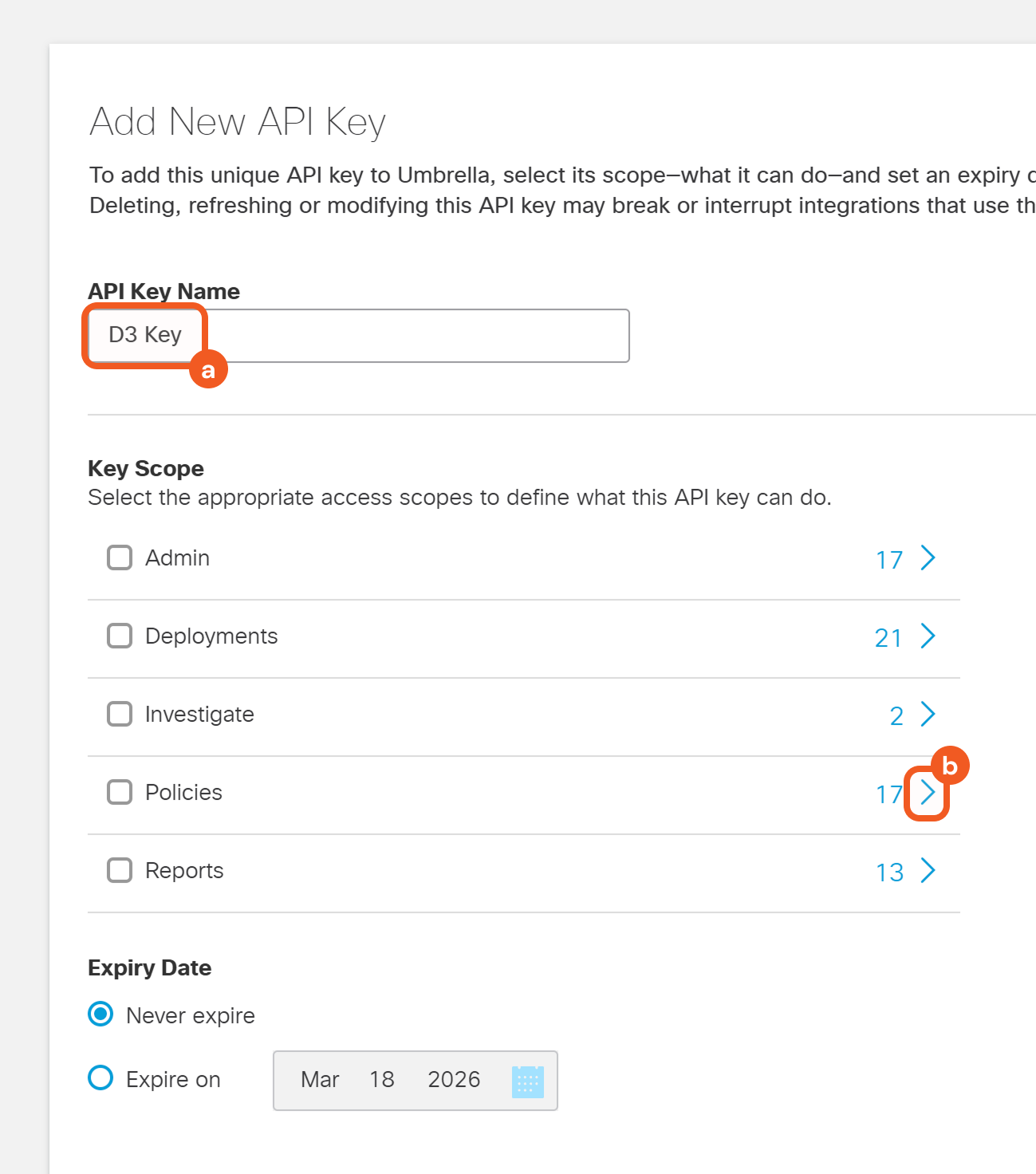The image size is (1036, 1174).
Task: Click the year value 2026 in expiry date
Action: tap(454, 1080)
